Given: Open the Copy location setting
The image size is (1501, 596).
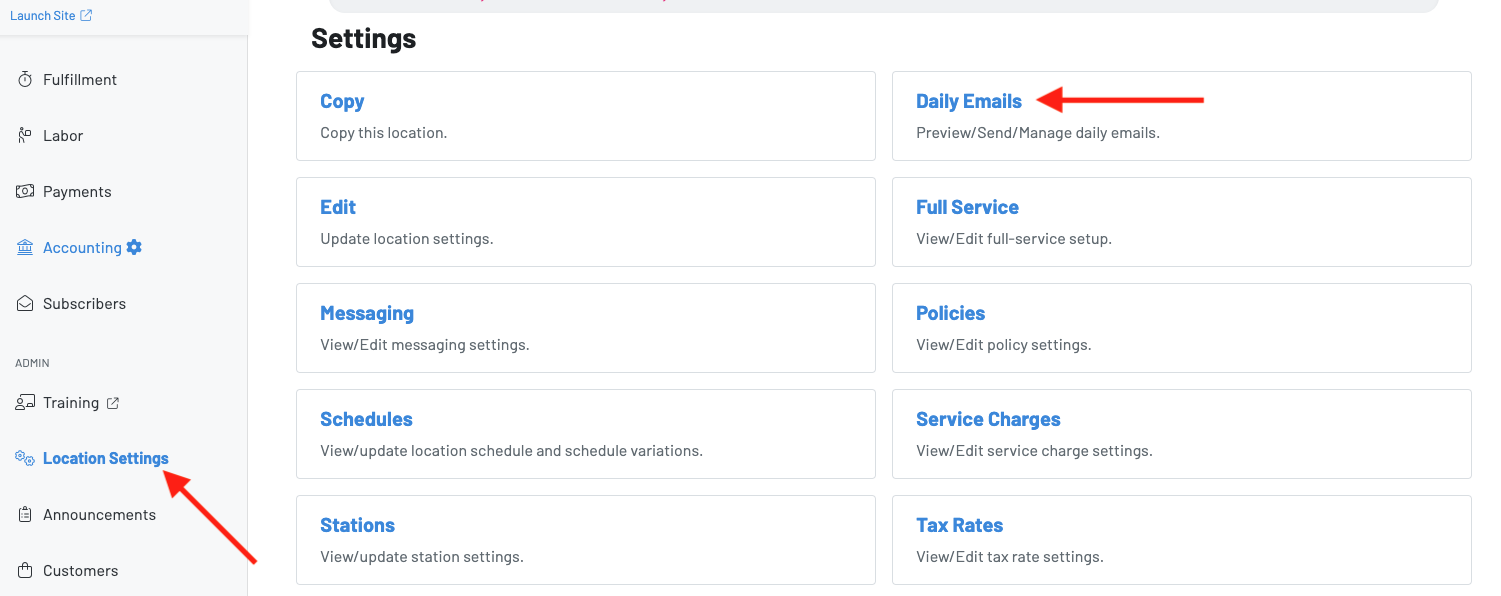Looking at the screenshot, I should tap(342, 101).
